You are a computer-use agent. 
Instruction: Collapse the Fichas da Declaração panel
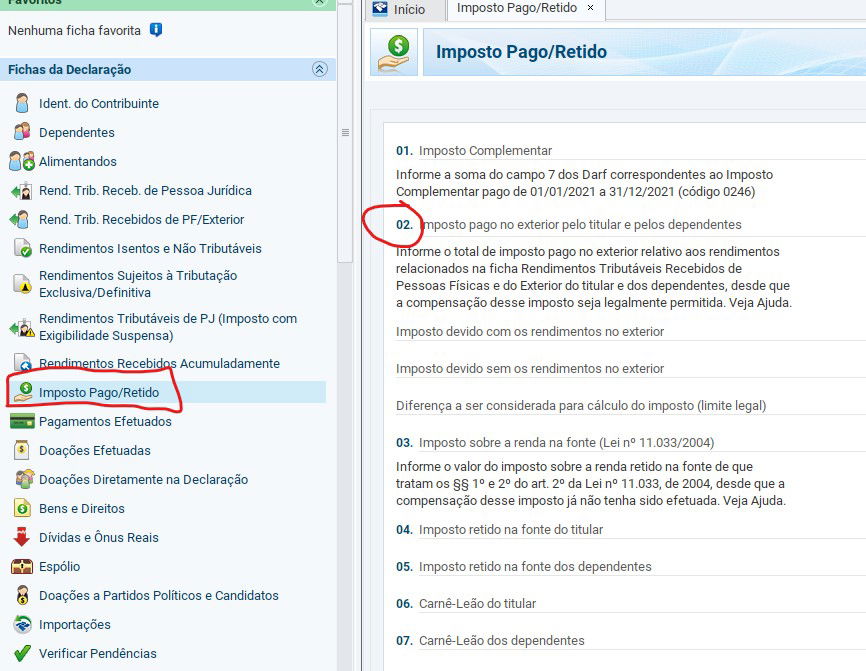coord(319,69)
